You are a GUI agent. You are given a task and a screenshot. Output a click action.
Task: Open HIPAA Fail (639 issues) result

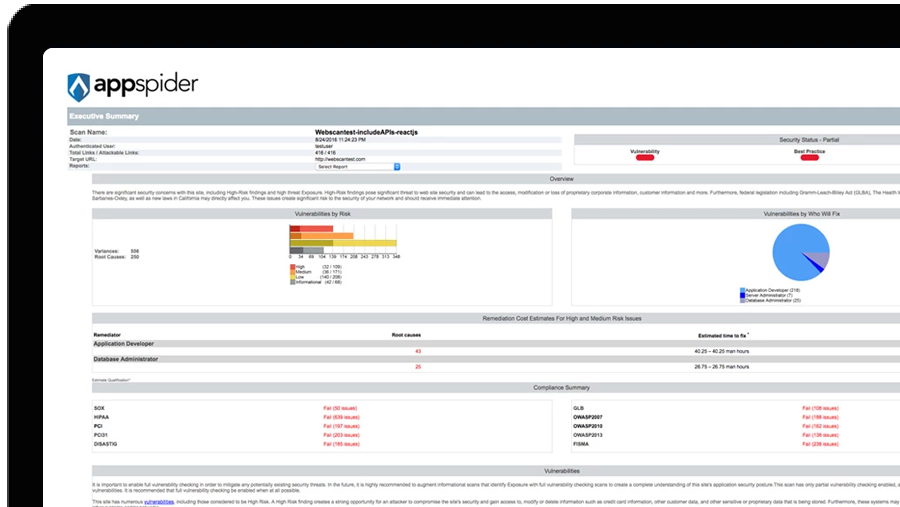tap(342, 417)
